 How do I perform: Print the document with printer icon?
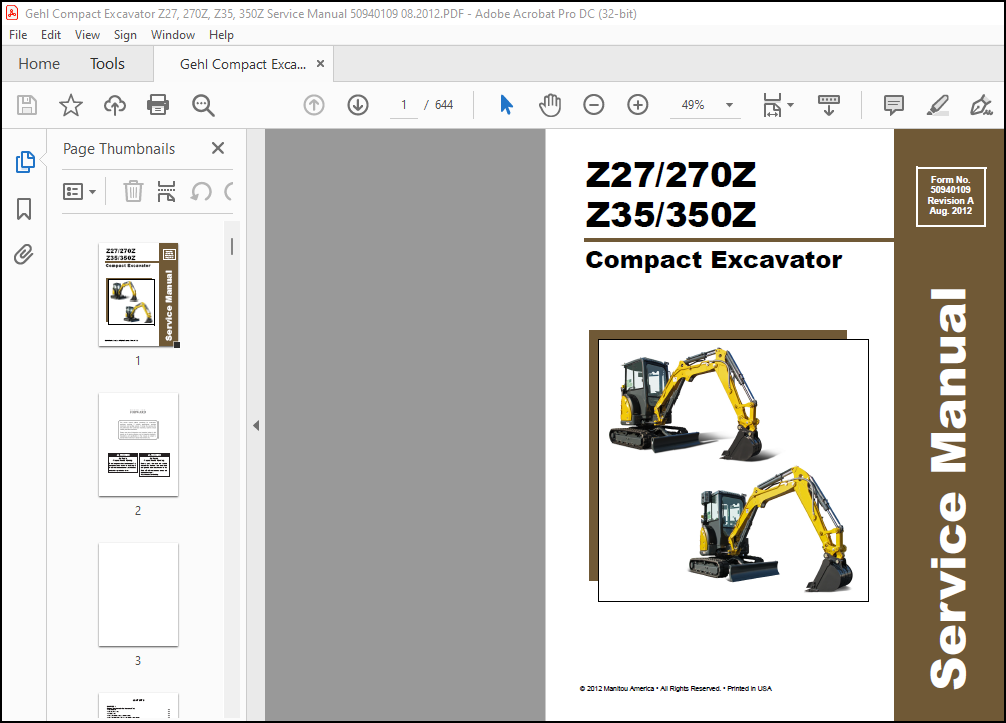click(158, 105)
